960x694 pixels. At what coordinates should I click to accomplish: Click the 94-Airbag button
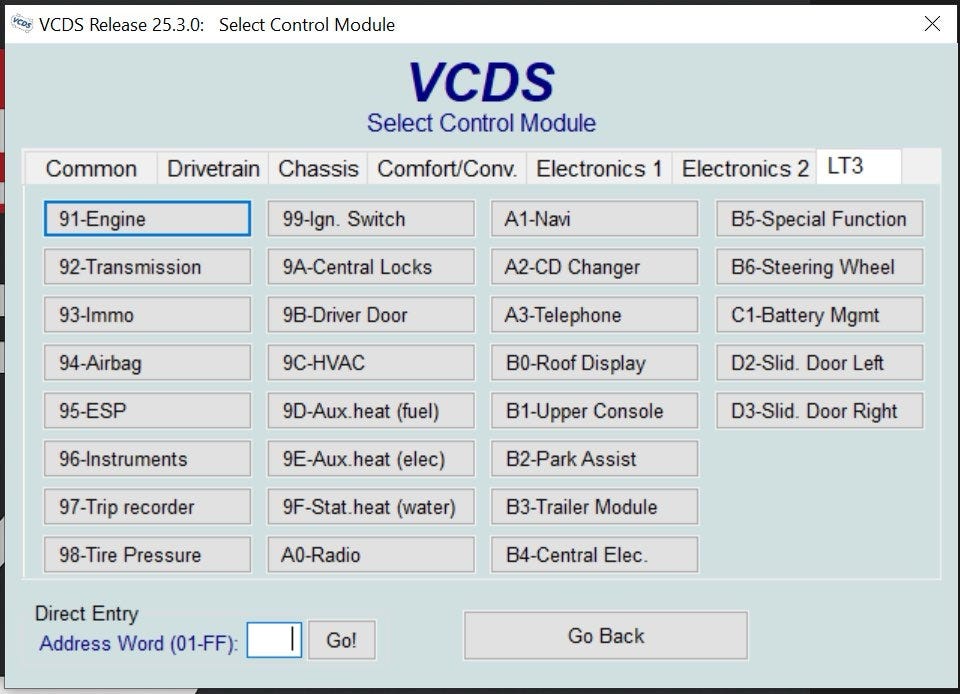(148, 362)
